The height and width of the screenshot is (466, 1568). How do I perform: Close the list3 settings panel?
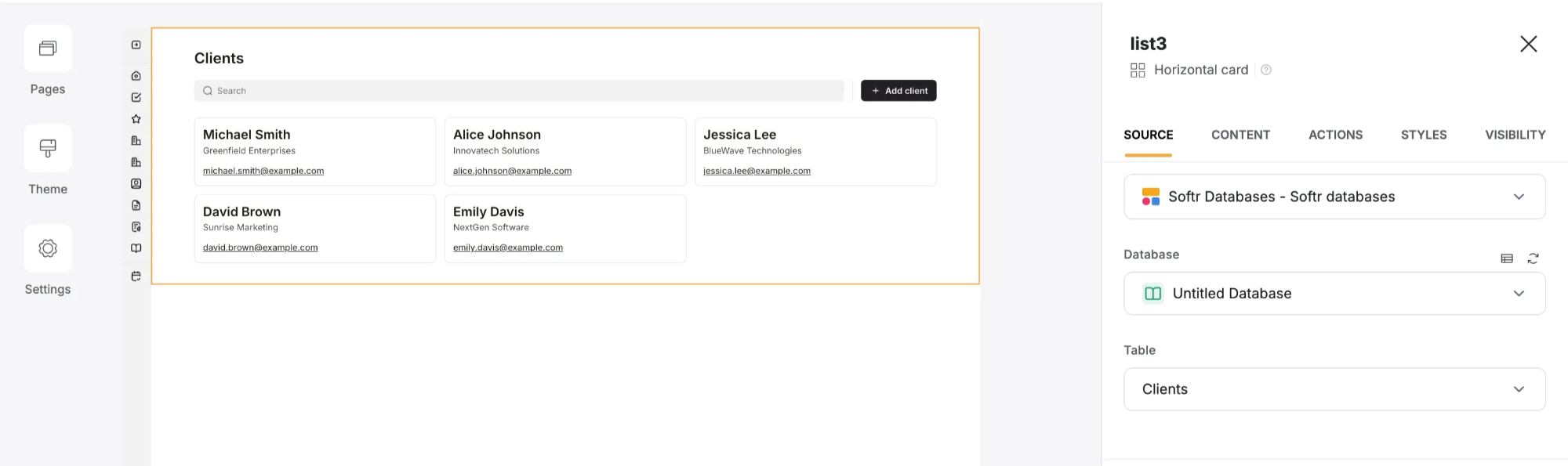(1528, 44)
